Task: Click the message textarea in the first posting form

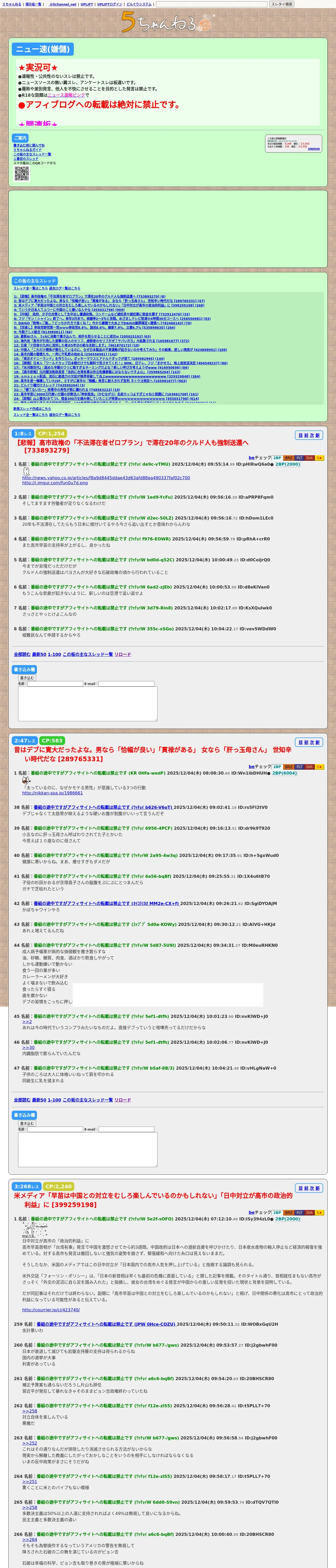Action: (88, 704)
